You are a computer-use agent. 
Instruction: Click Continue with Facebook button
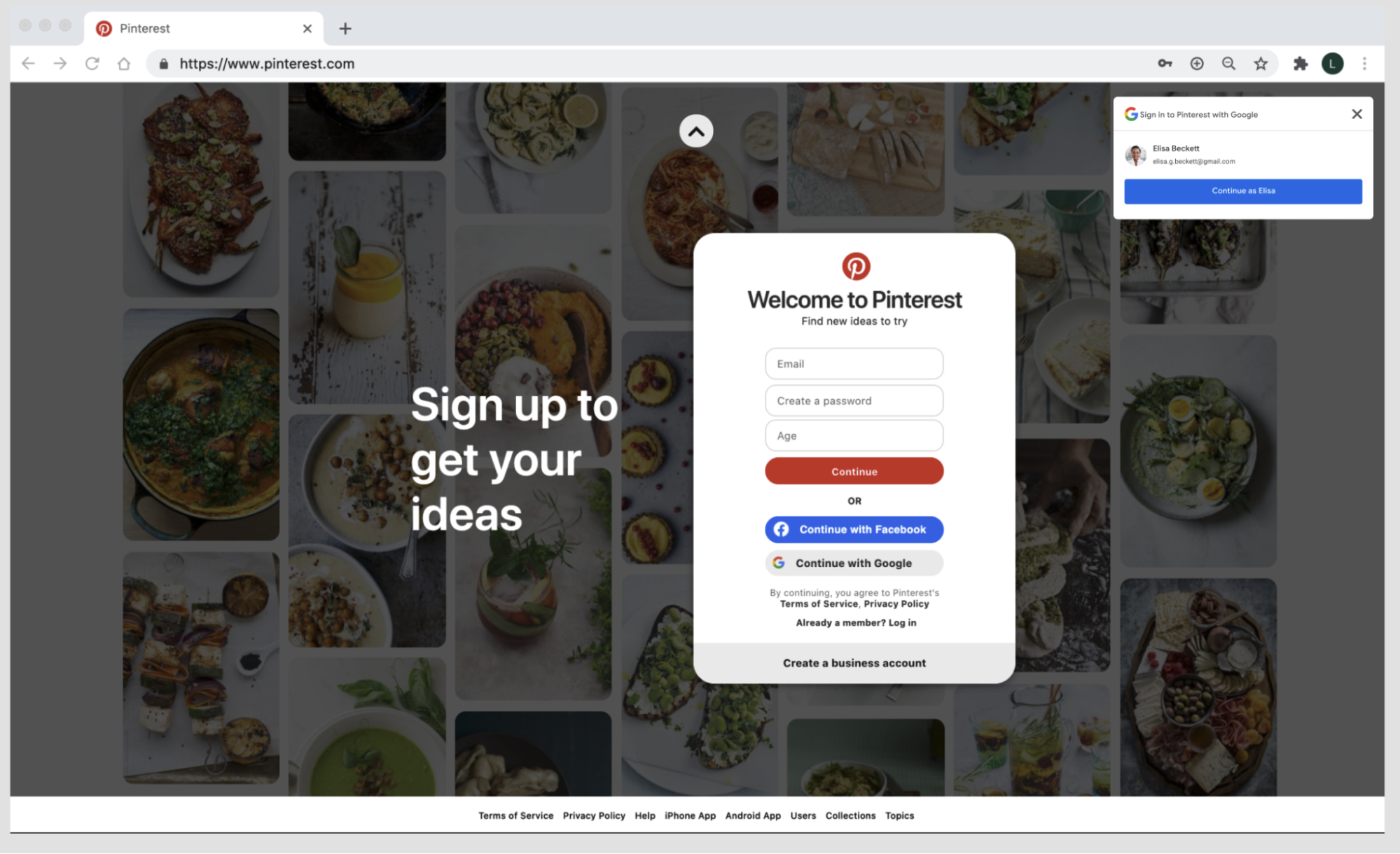(x=853, y=529)
